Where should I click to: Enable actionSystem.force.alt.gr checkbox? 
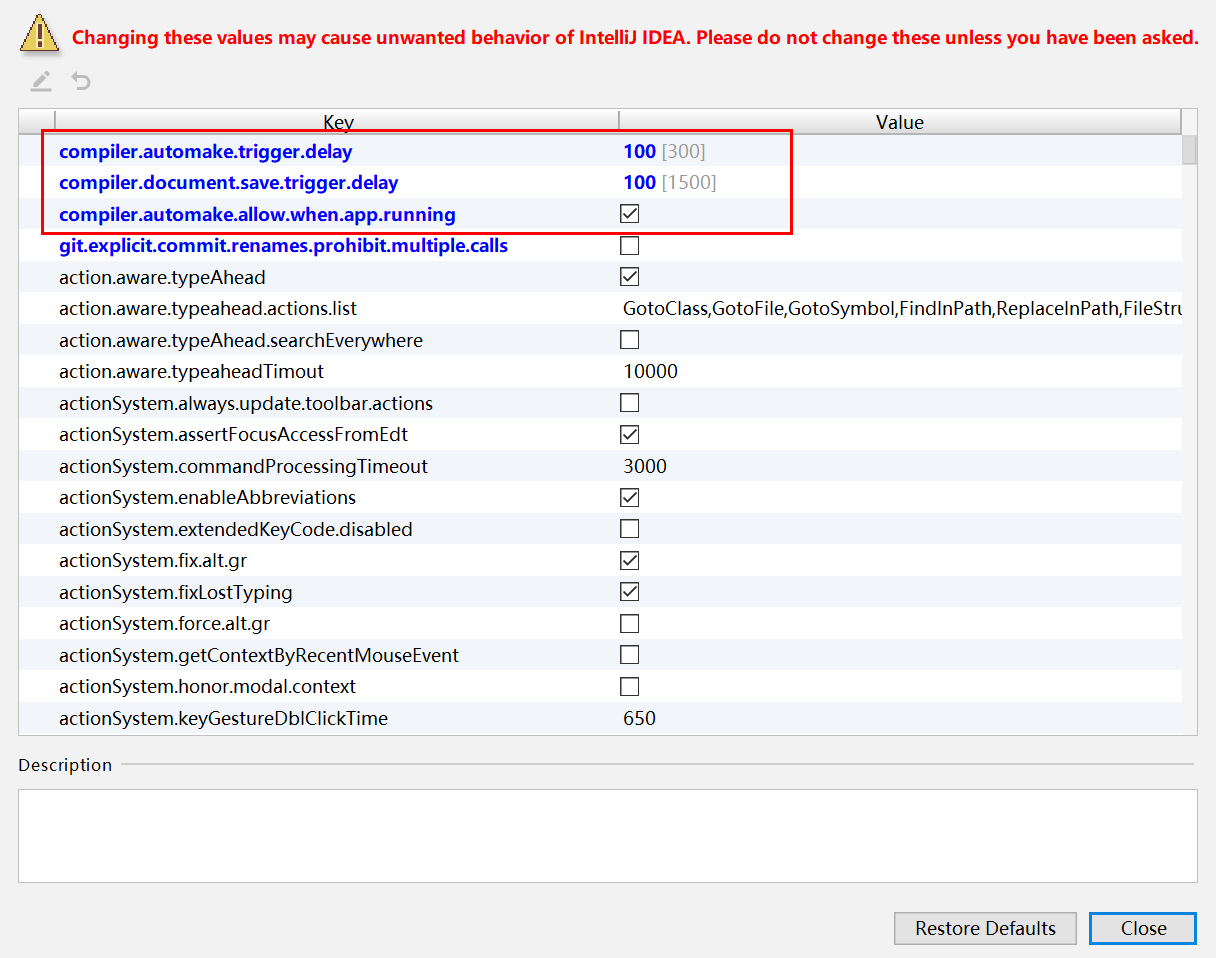[x=629, y=624]
